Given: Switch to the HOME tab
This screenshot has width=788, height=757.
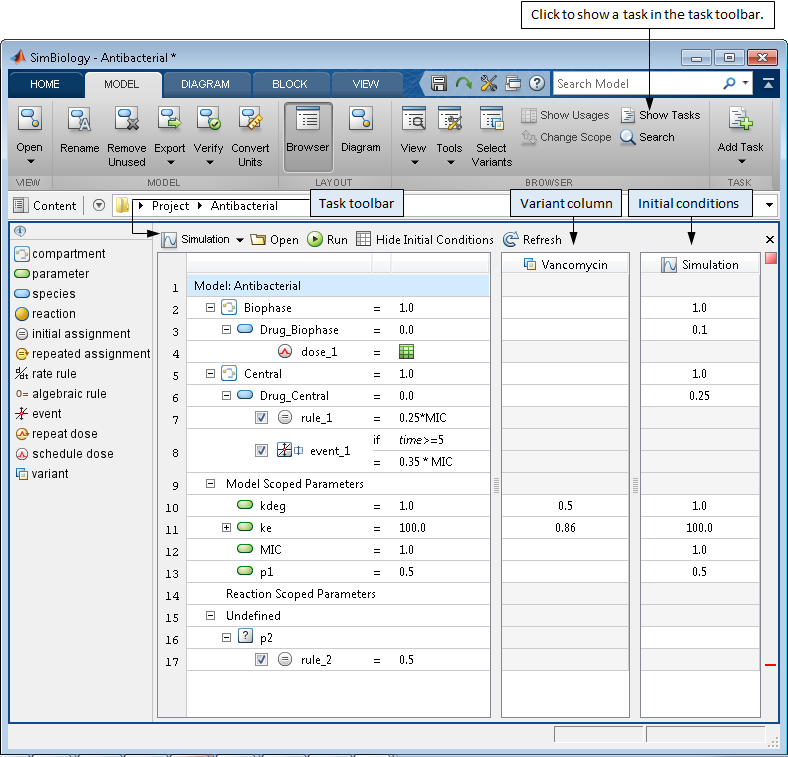Looking at the screenshot, I should [x=45, y=84].
